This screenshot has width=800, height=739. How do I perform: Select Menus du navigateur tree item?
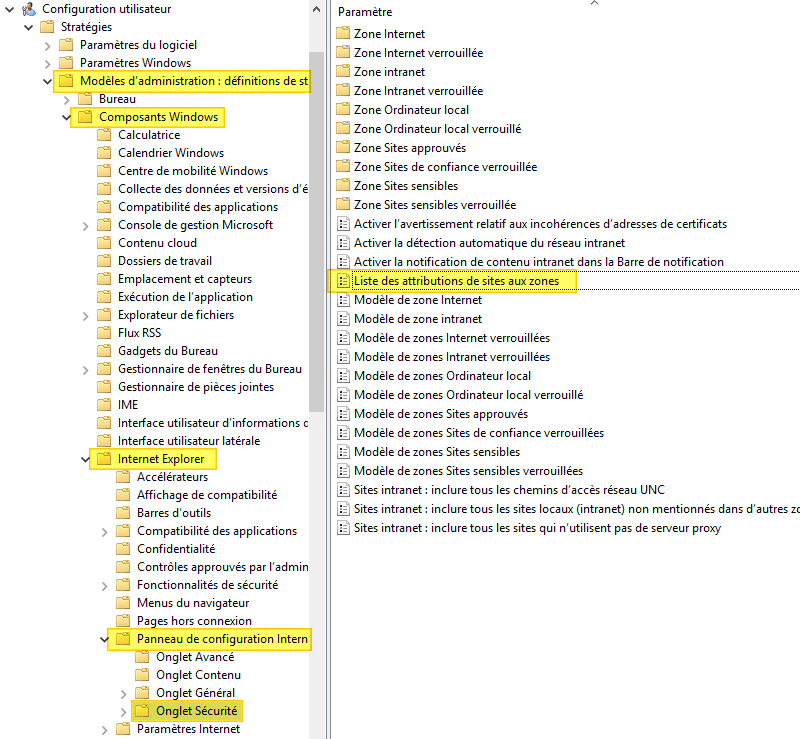pyautogui.click(x=193, y=603)
